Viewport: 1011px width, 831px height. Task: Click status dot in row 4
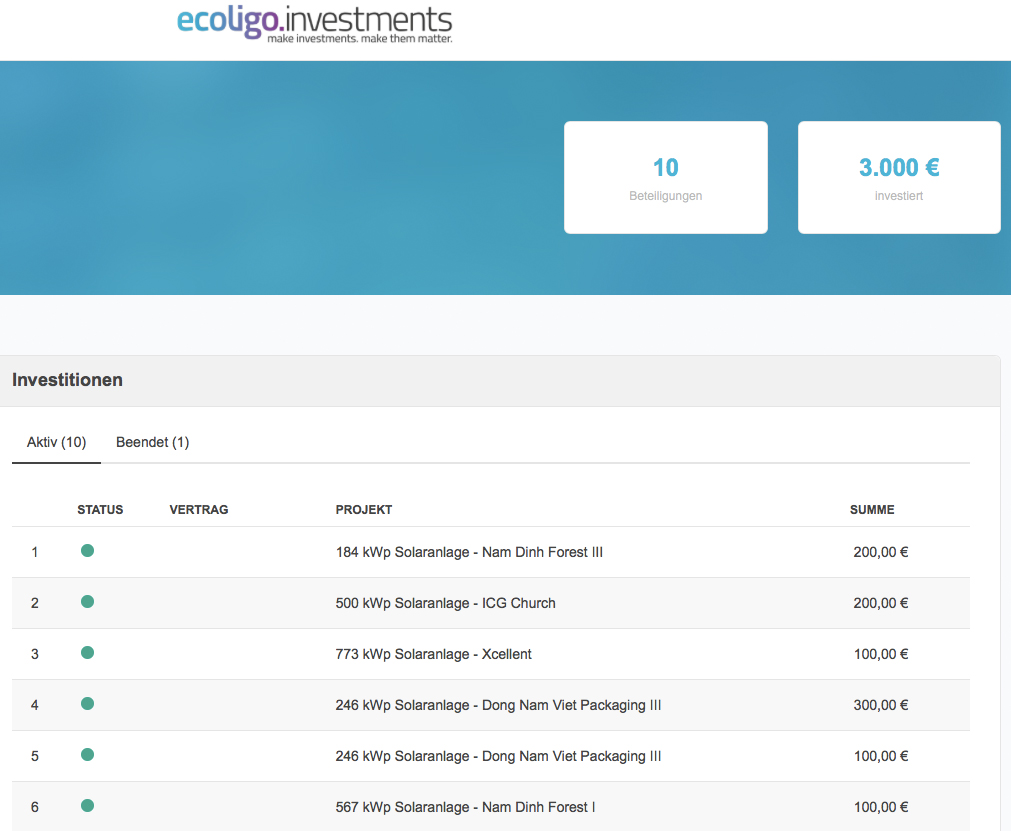tap(88, 703)
